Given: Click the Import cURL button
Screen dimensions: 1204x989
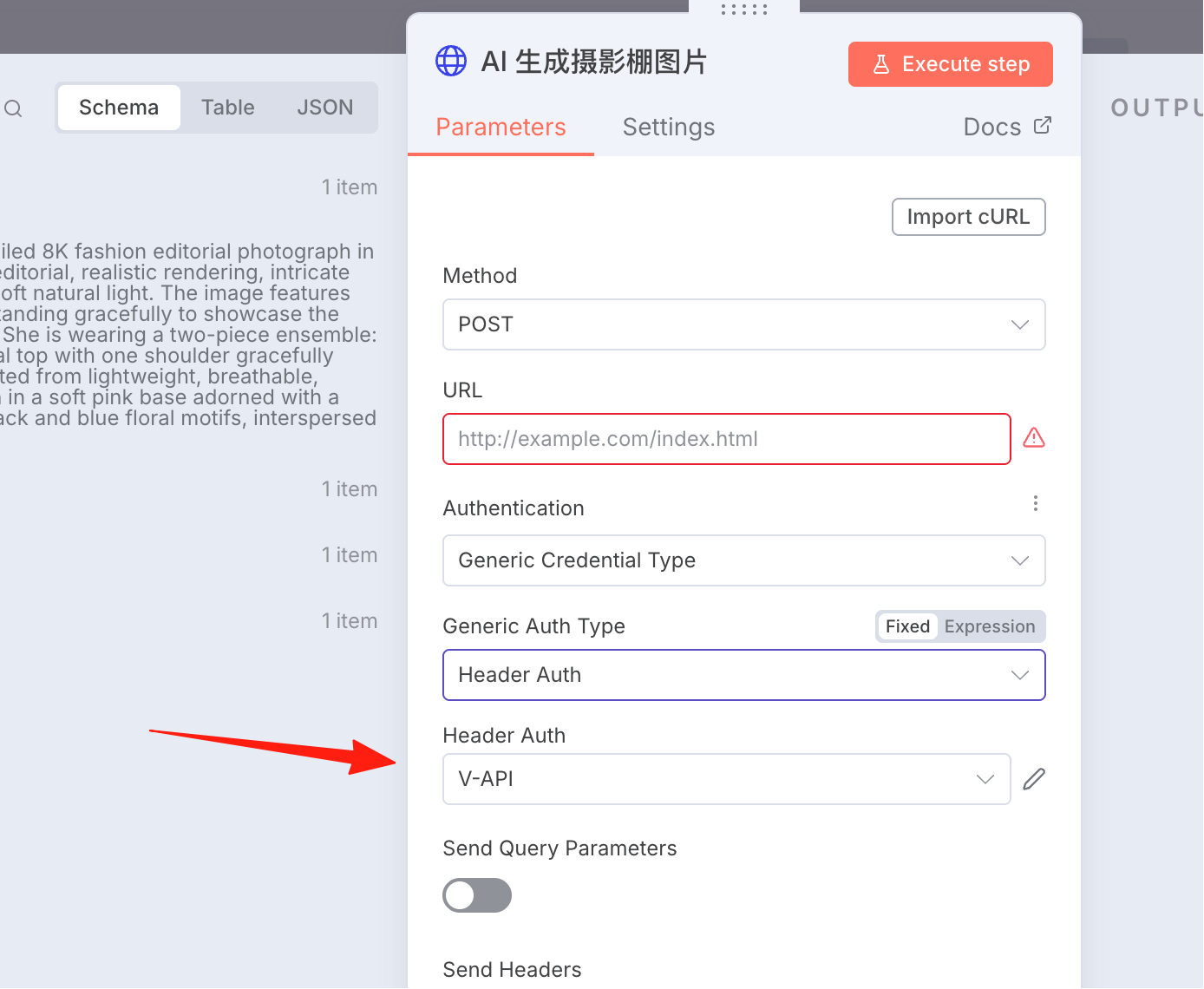Looking at the screenshot, I should [969, 217].
